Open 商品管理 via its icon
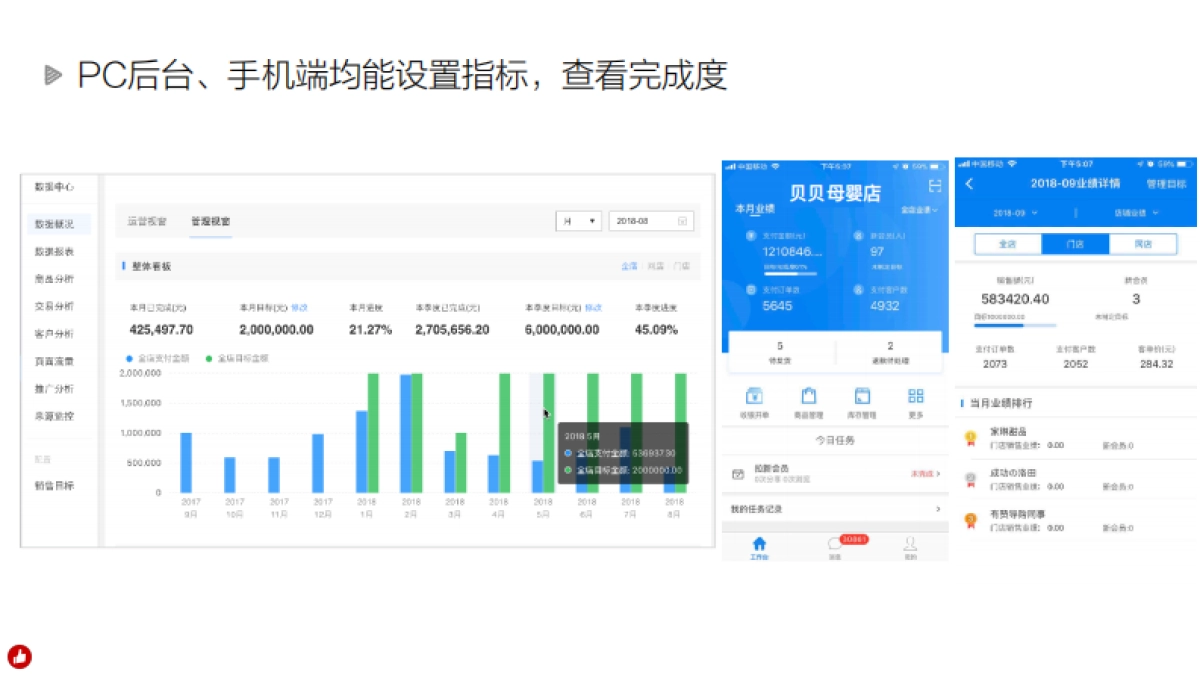This screenshot has height=675, width=1200. [x=809, y=396]
